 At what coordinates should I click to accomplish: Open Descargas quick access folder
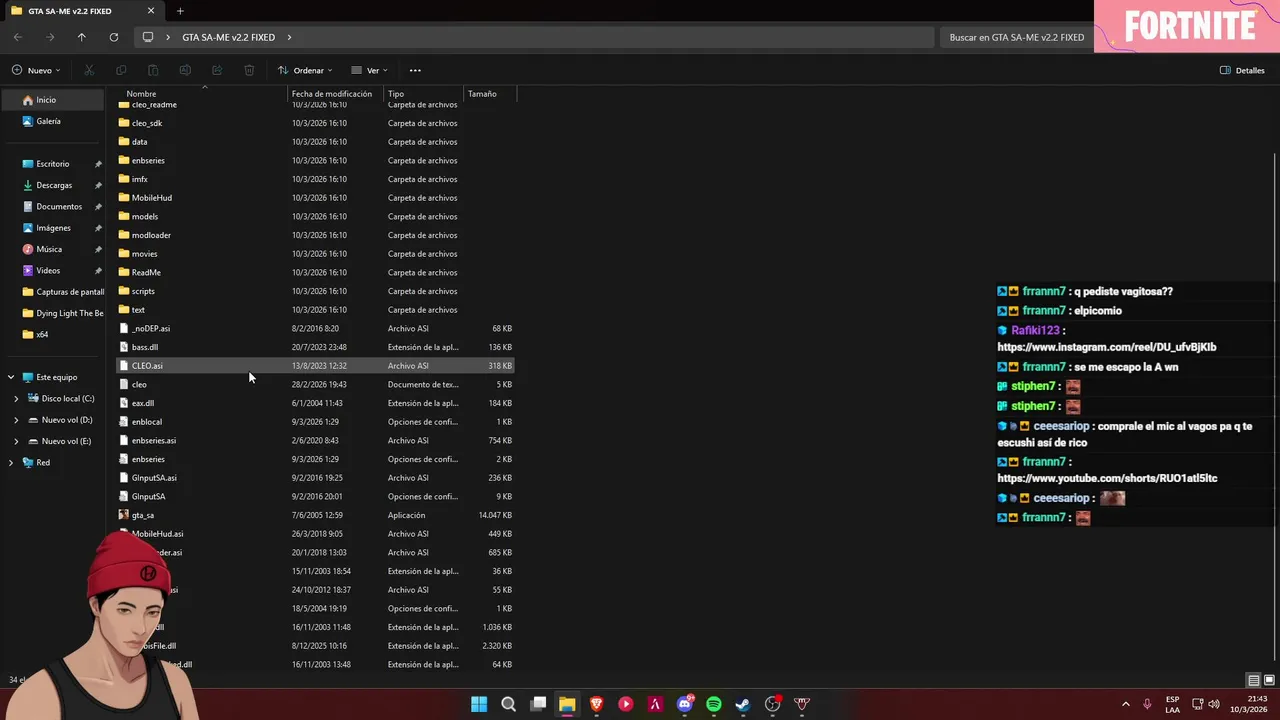[54, 185]
